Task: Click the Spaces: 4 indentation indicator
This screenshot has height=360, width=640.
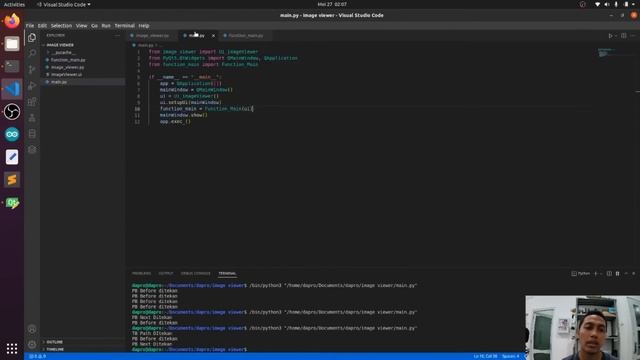Action: tap(510, 356)
